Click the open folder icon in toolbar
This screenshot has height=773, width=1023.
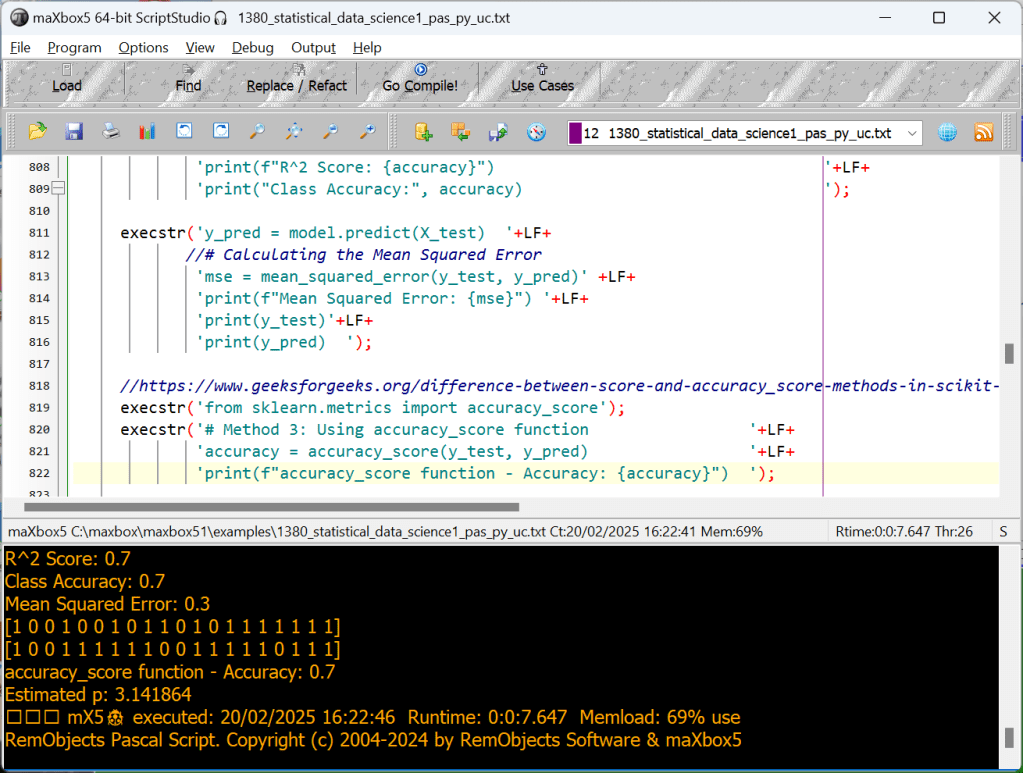[x=38, y=132]
